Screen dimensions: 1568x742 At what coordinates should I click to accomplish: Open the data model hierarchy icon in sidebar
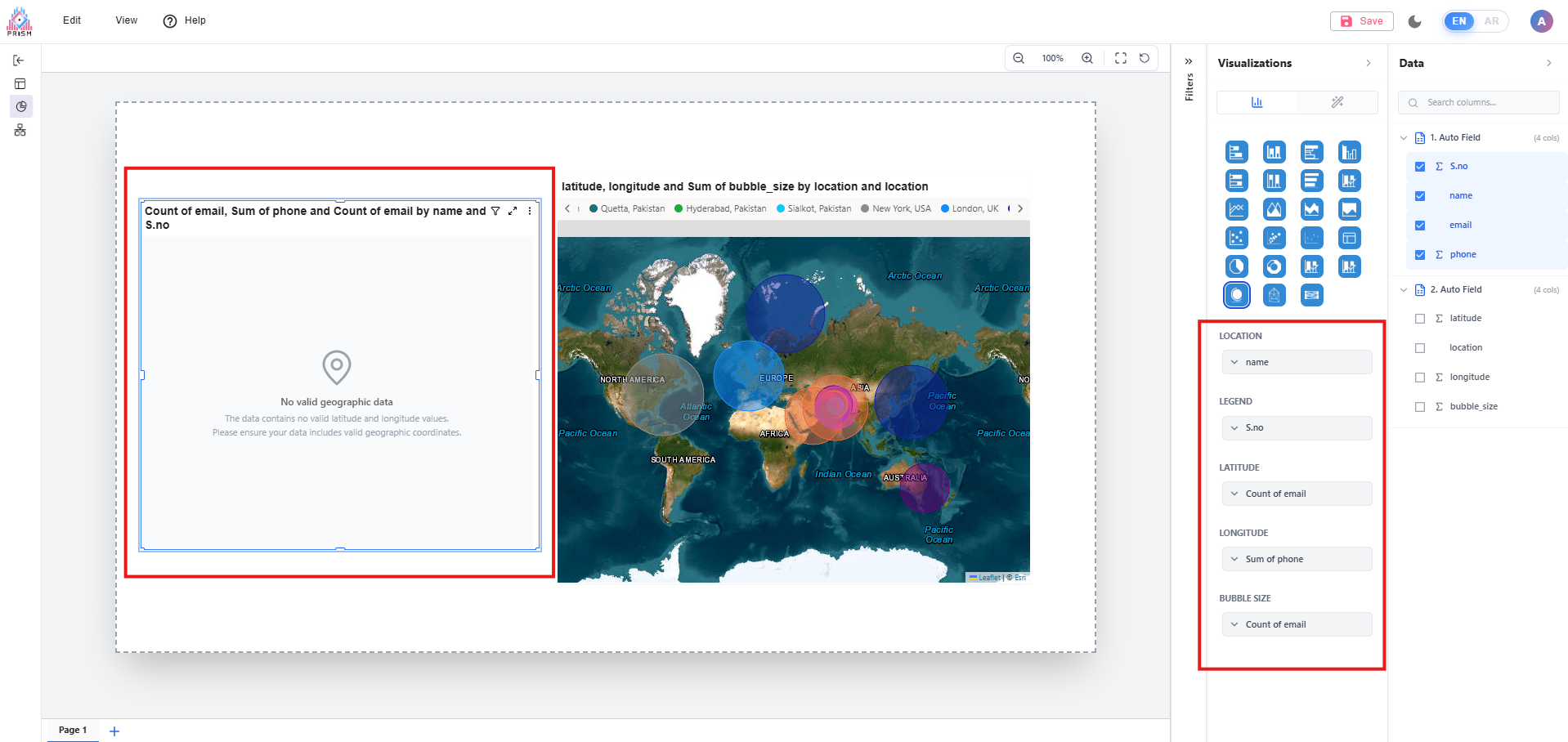coord(20,130)
